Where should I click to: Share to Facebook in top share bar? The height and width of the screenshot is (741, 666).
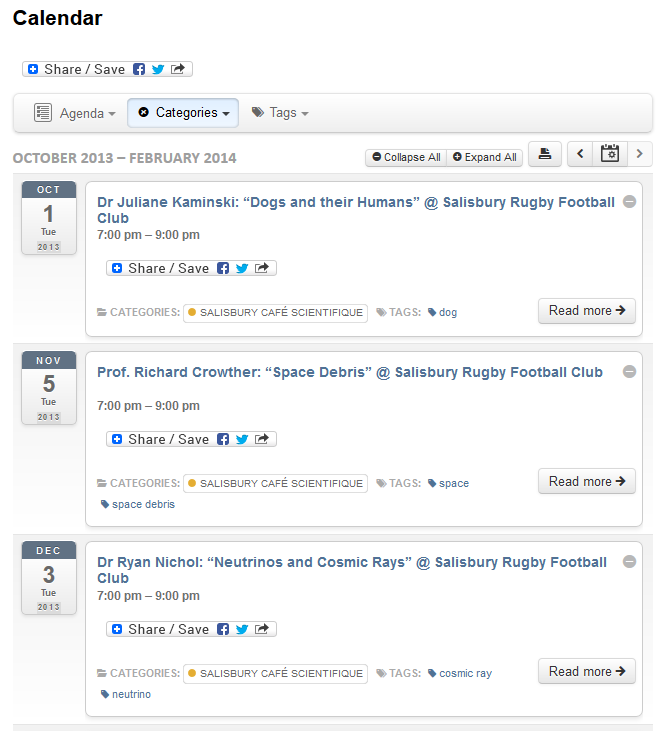coord(139,69)
